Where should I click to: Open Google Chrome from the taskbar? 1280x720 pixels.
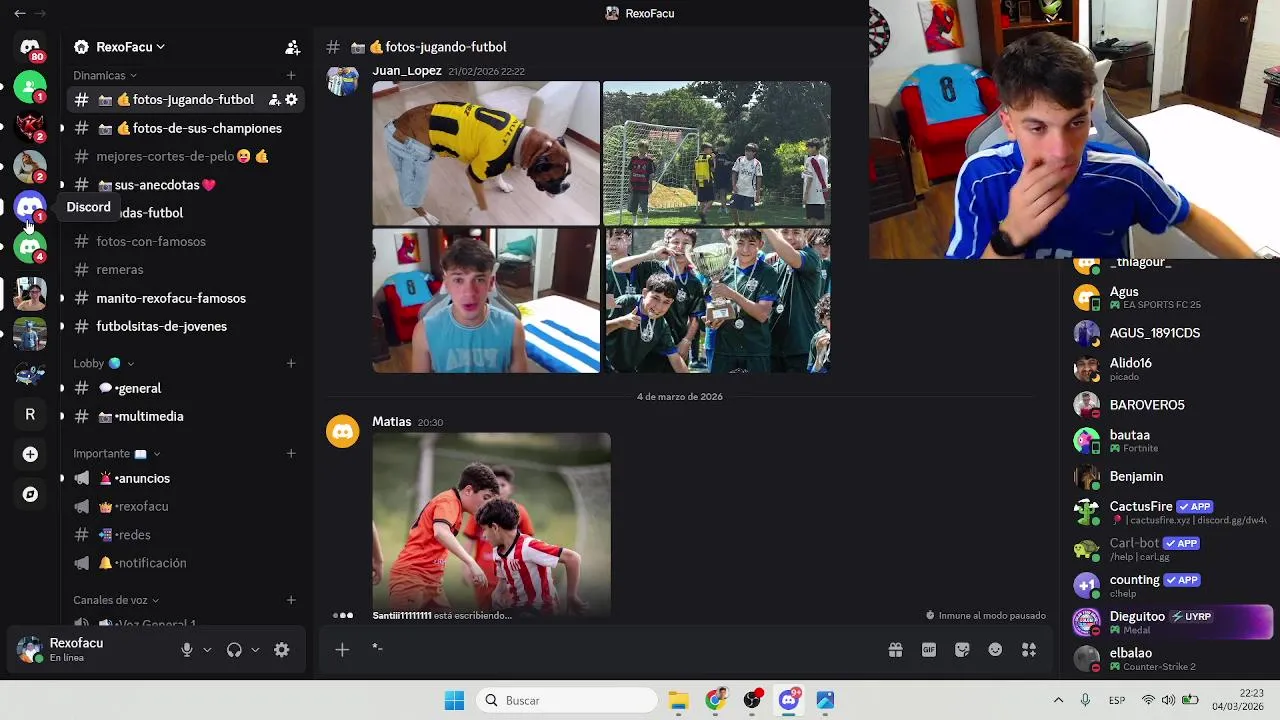[715, 700]
